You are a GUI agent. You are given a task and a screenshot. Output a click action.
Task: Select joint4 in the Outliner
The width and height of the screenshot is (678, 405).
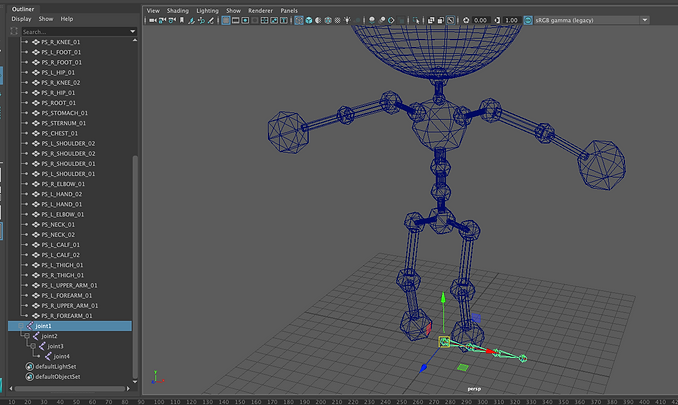[x=61, y=356]
